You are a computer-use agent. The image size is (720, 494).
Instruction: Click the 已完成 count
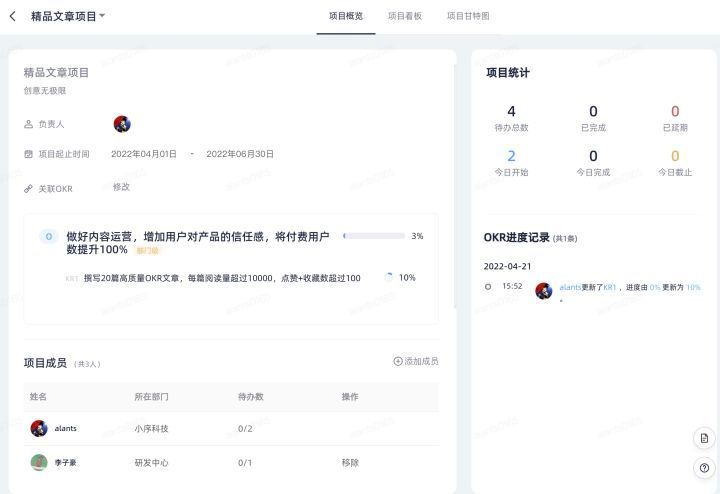click(x=593, y=112)
